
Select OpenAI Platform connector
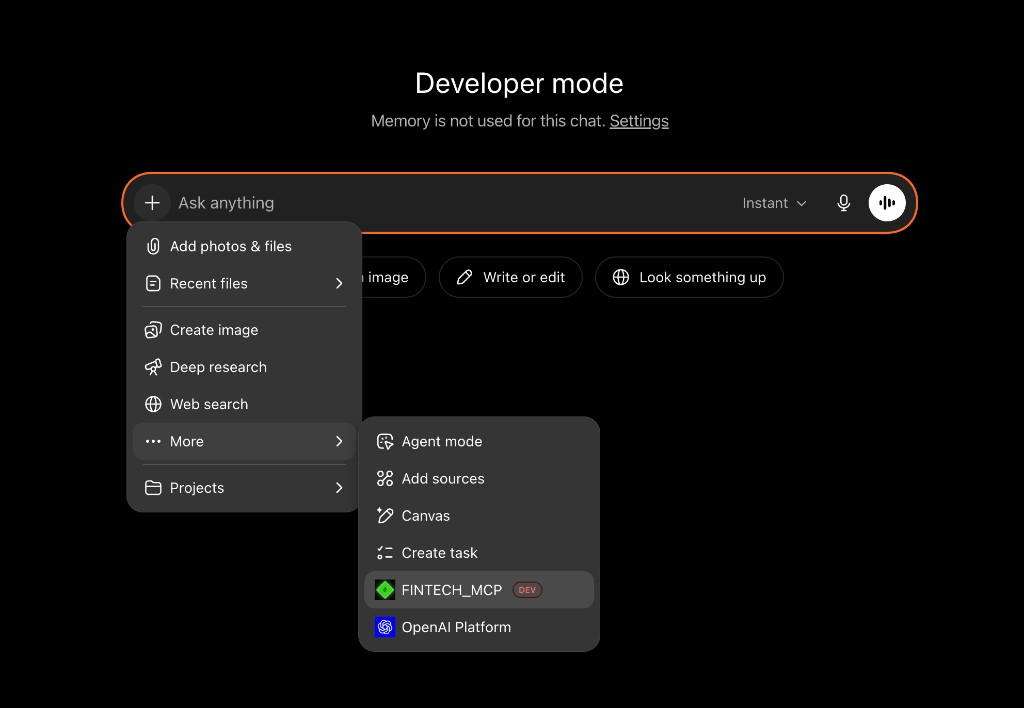(x=479, y=627)
